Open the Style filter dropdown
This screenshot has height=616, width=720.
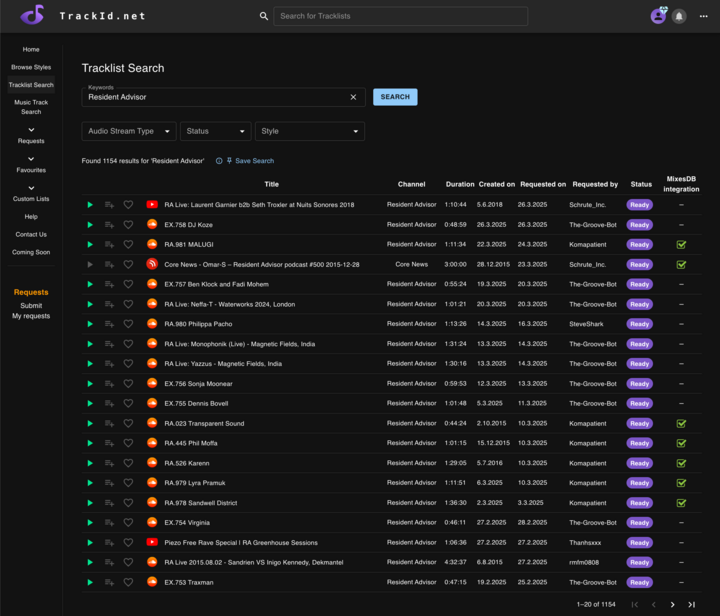click(x=310, y=131)
